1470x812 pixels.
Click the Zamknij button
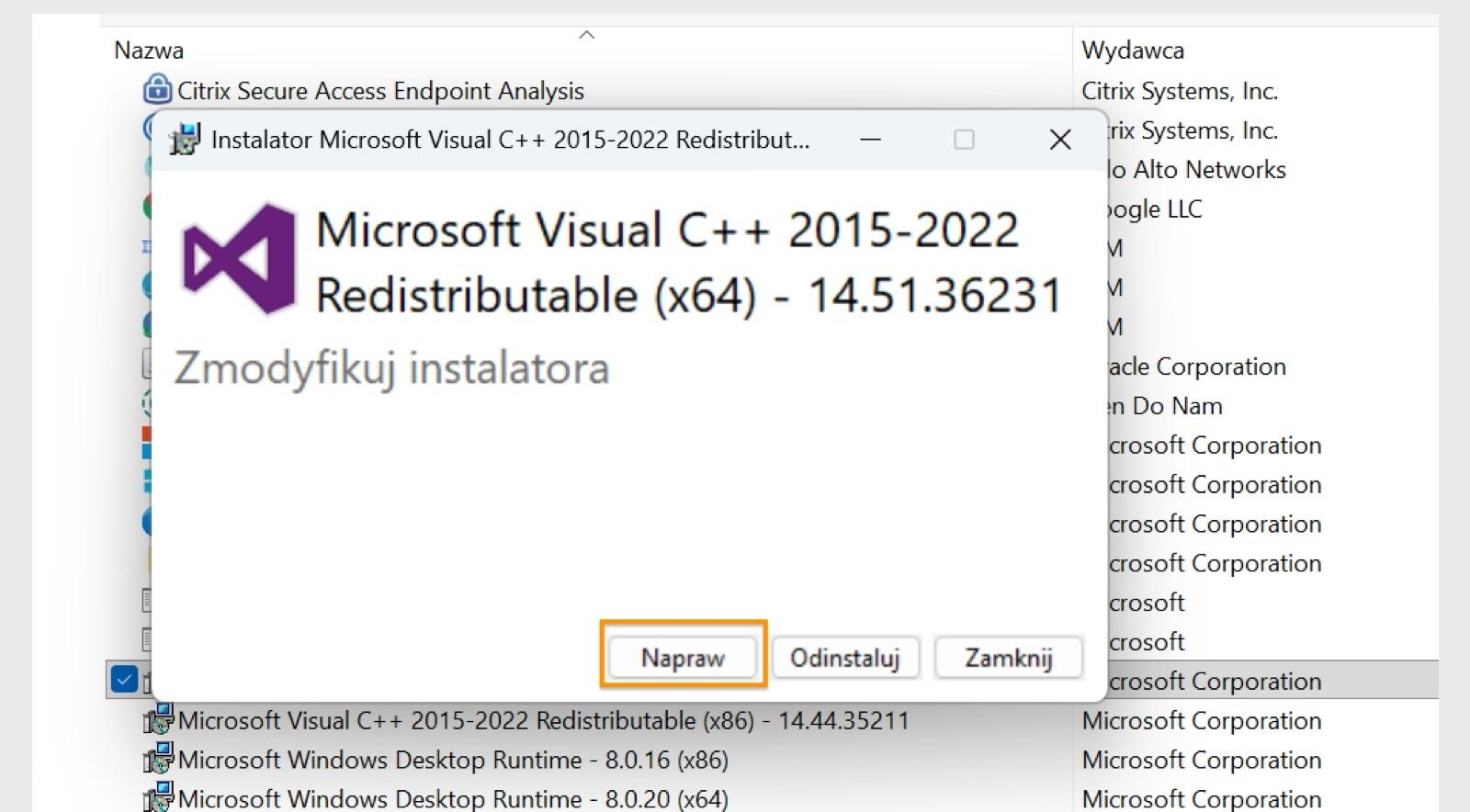click(1008, 658)
